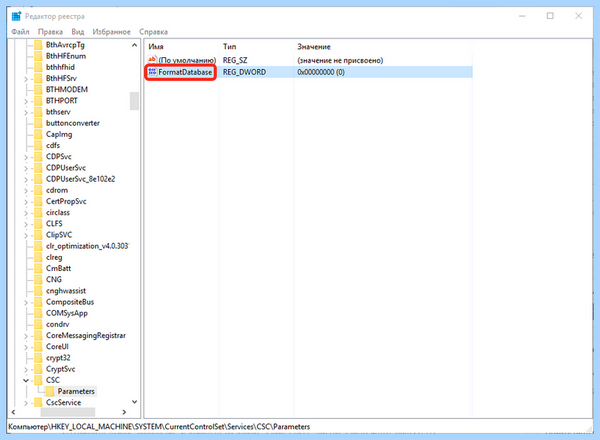Screen dimensions: 600x440
Task: Click the BthHFEnum folder icon
Action: click(38, 56)
